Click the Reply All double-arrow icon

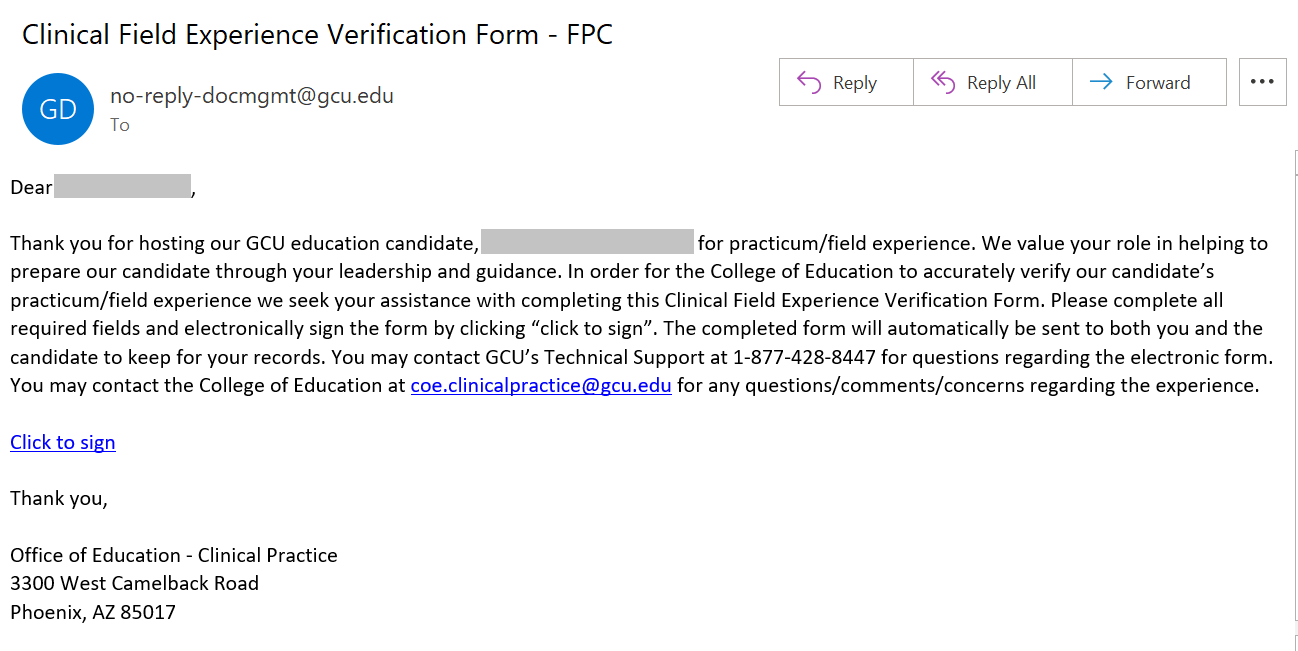point(942,82)
